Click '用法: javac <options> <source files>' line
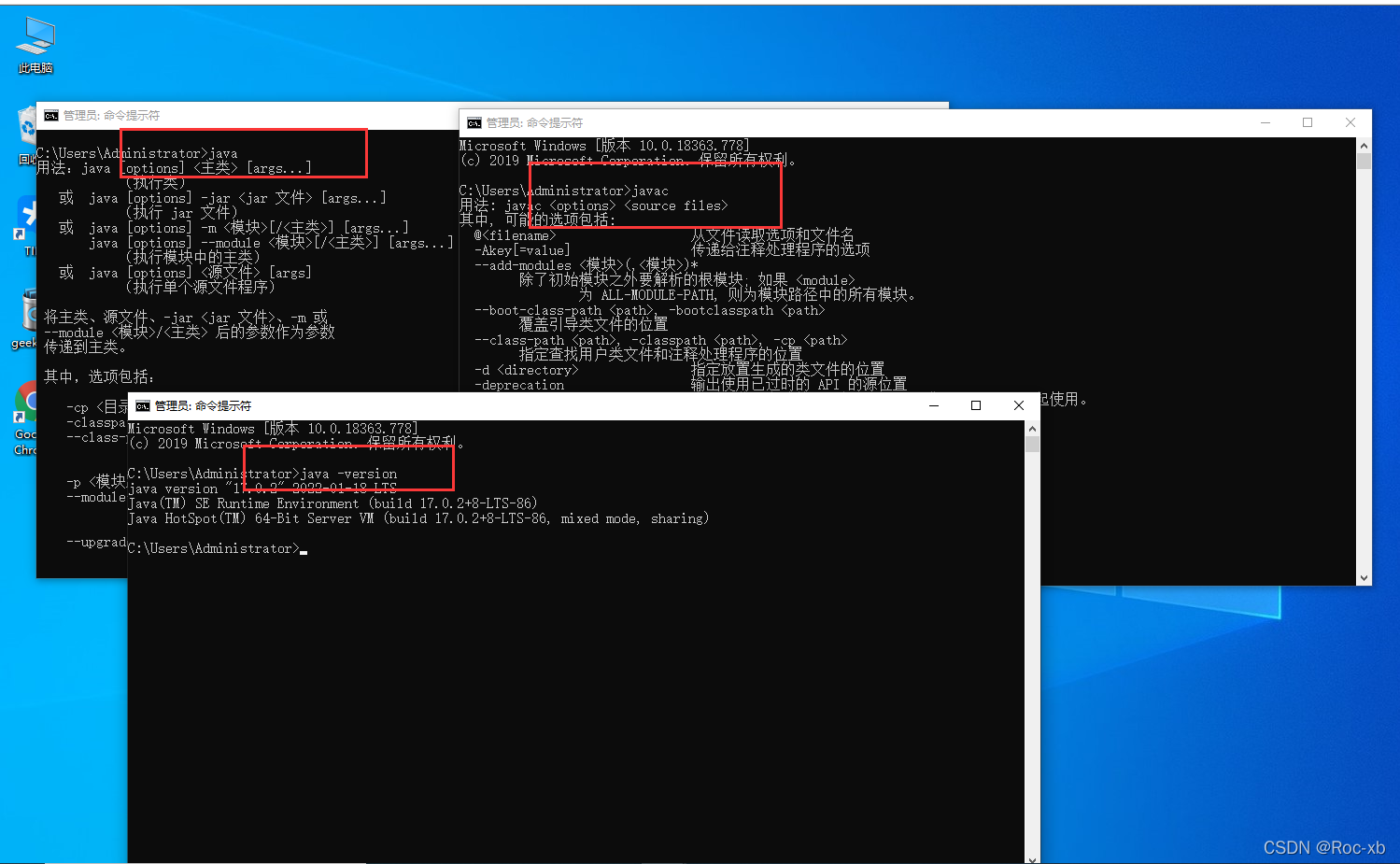1400x864 pixels. pyautogui.click(x=594, y=205)
